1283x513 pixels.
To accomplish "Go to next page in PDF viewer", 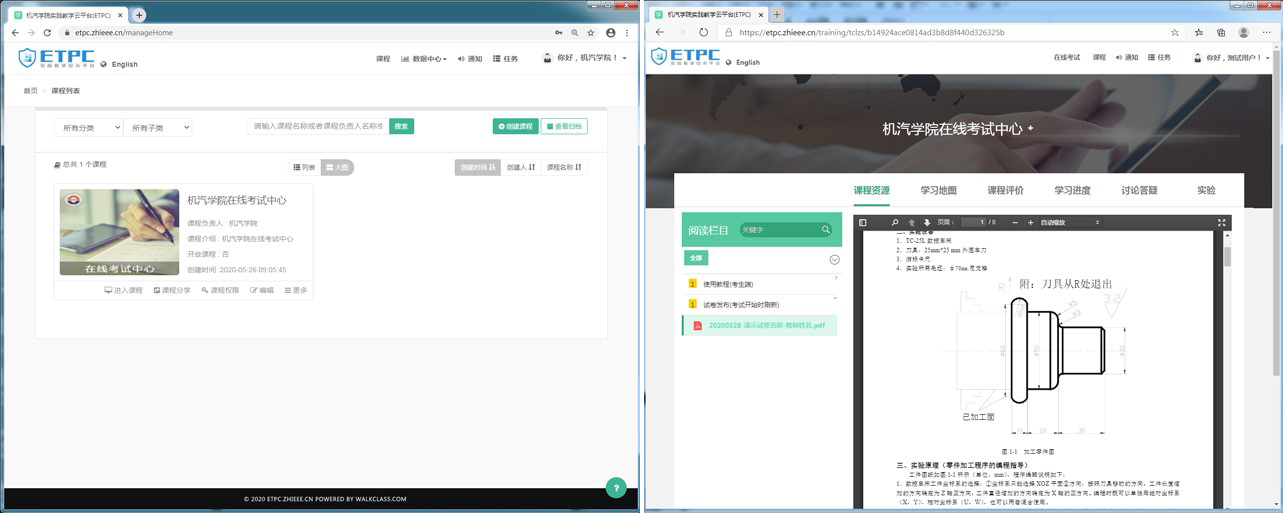I will click(927, 222).
